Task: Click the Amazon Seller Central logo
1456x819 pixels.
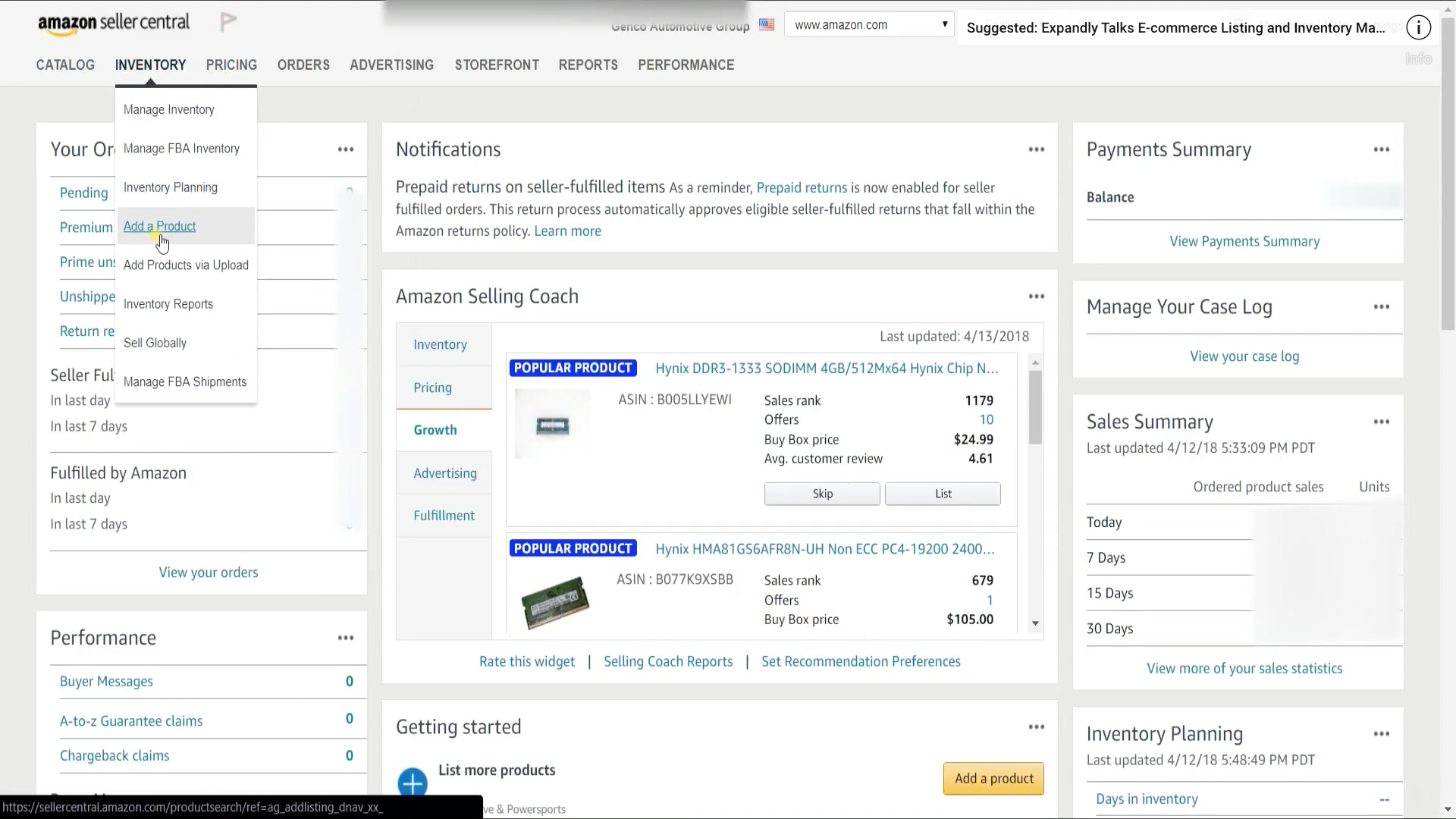Action: (114, 24)
